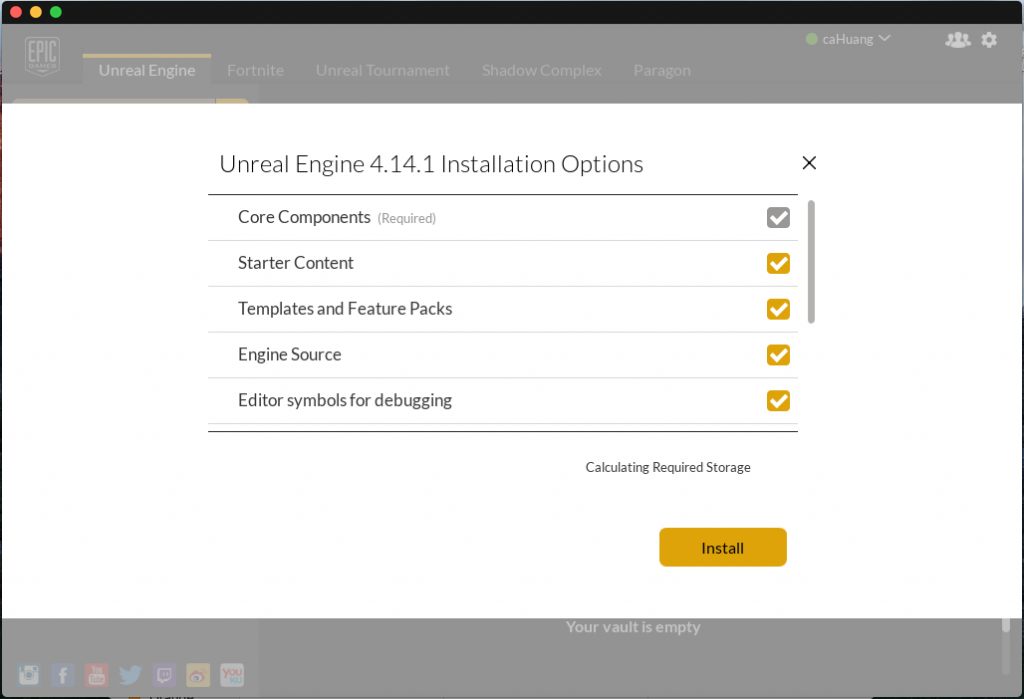1024x699 pixels.
Task: Open the Instagram social icon
Action: click(x=29, y=674)
